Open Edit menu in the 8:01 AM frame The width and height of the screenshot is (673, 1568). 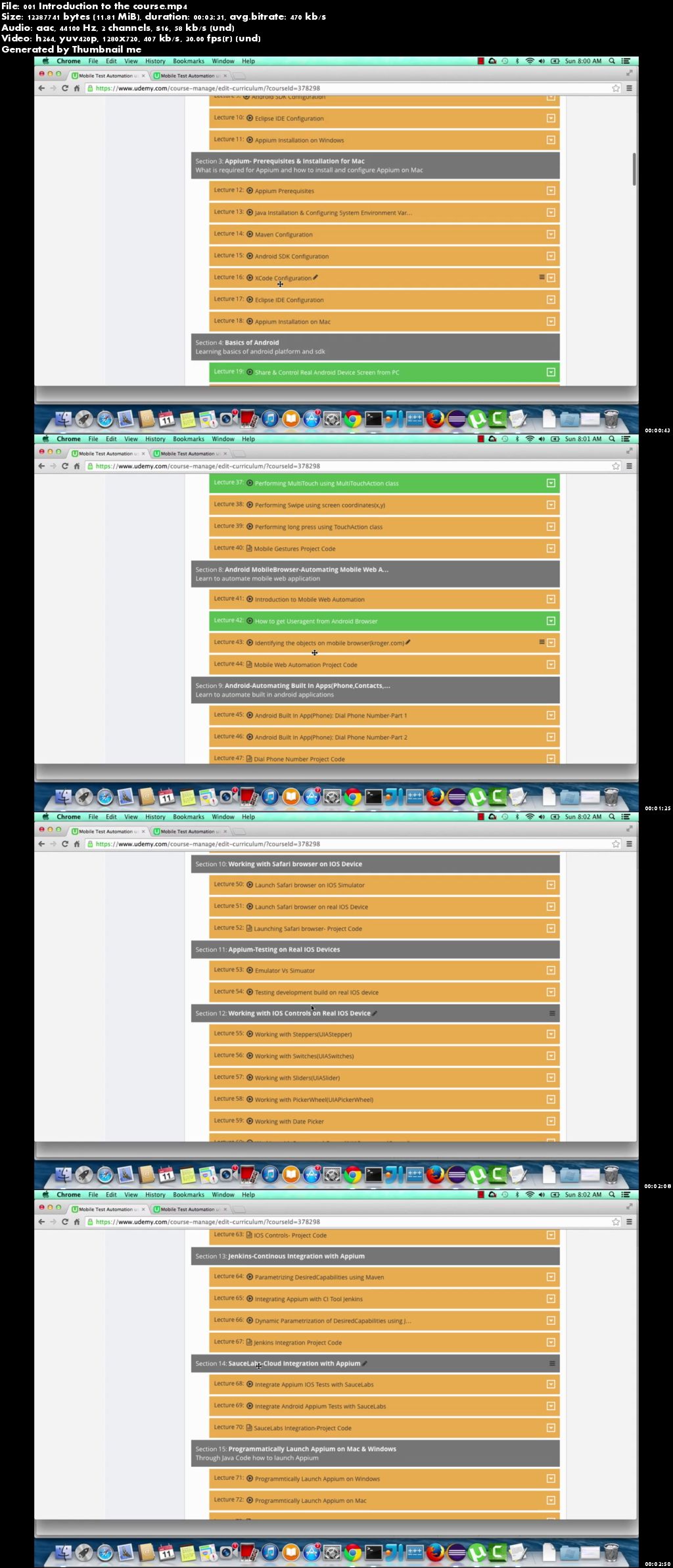coord(111,439)
